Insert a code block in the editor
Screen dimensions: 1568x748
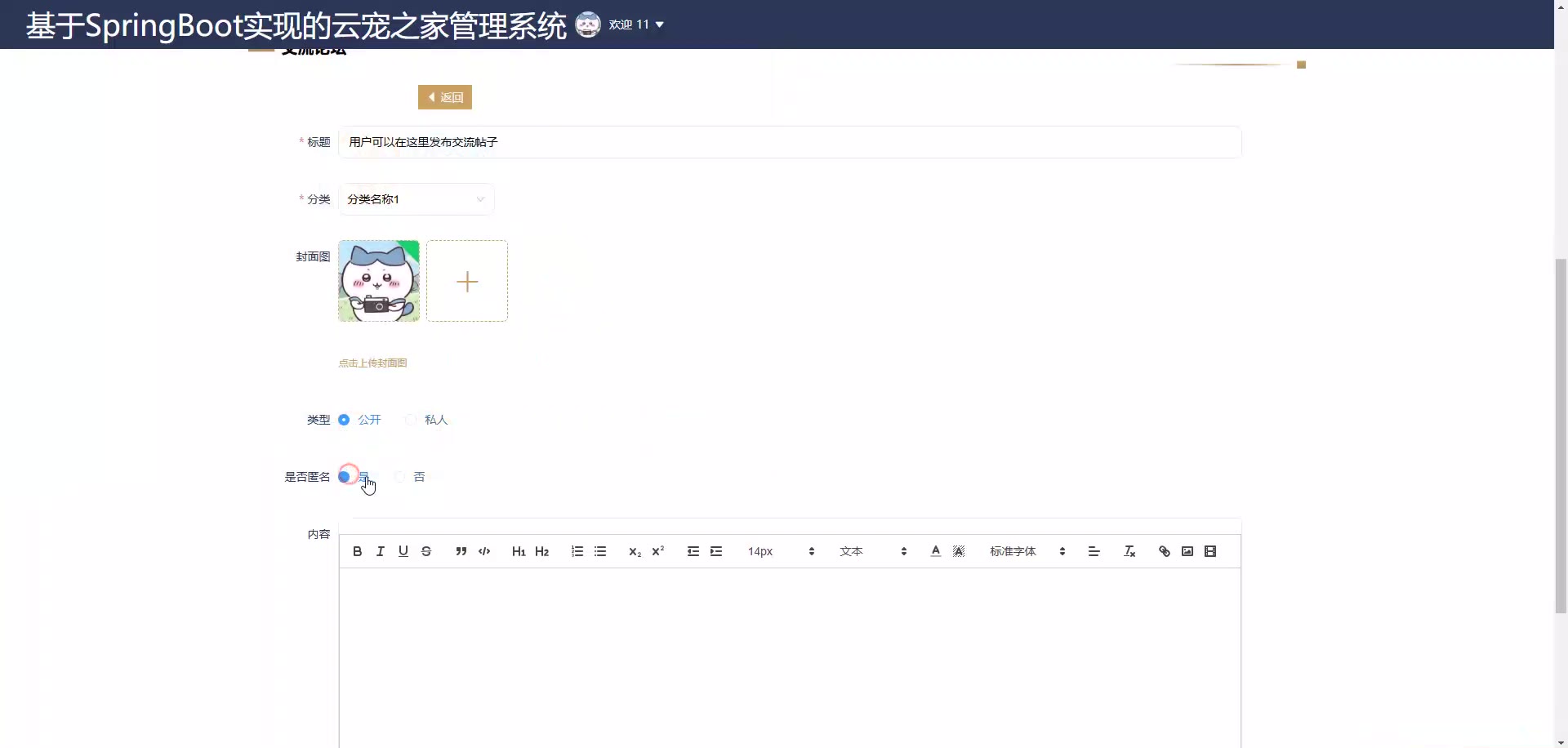pos(484,551)
